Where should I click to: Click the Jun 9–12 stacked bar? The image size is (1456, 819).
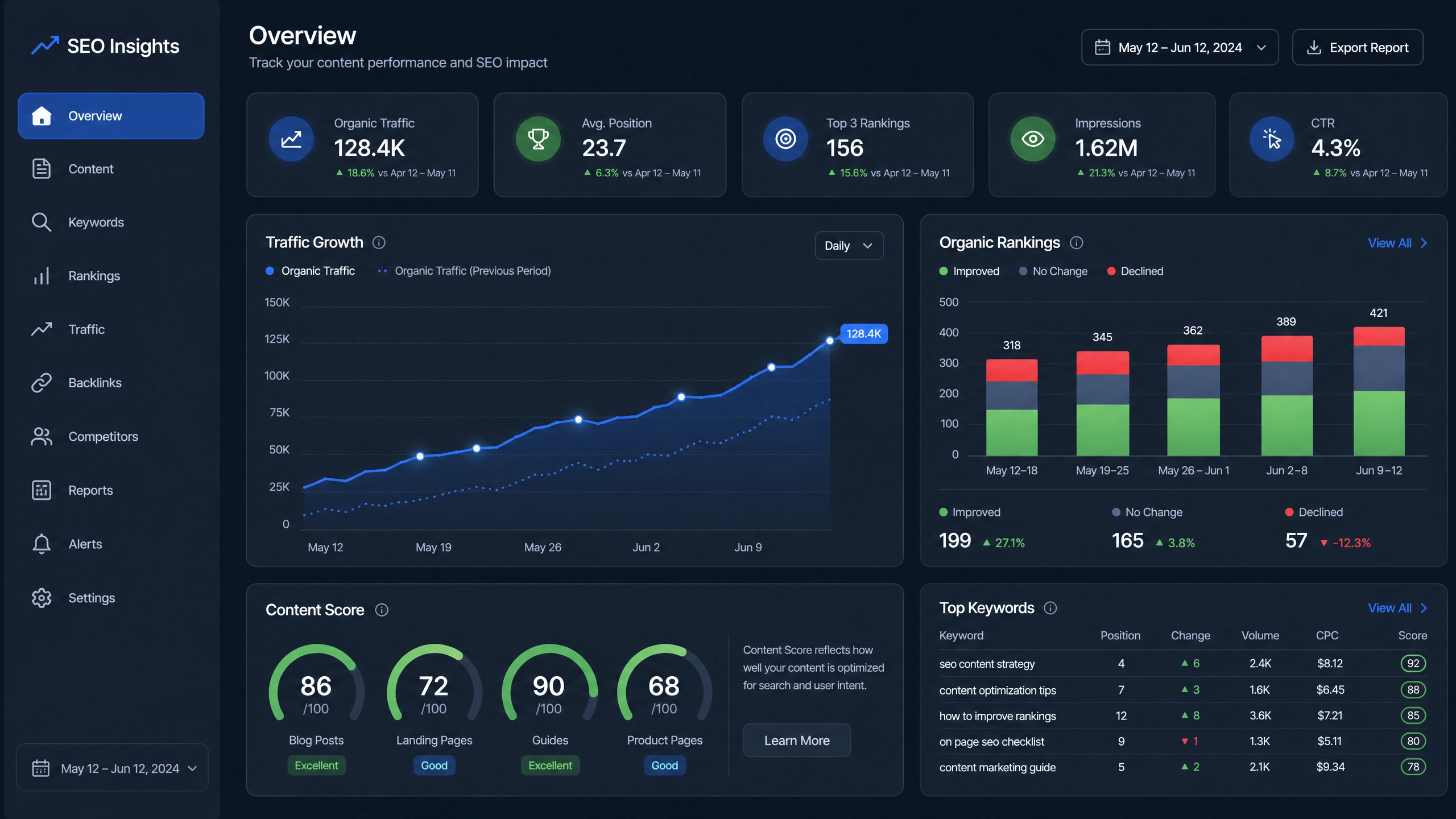click(1379, 391)
